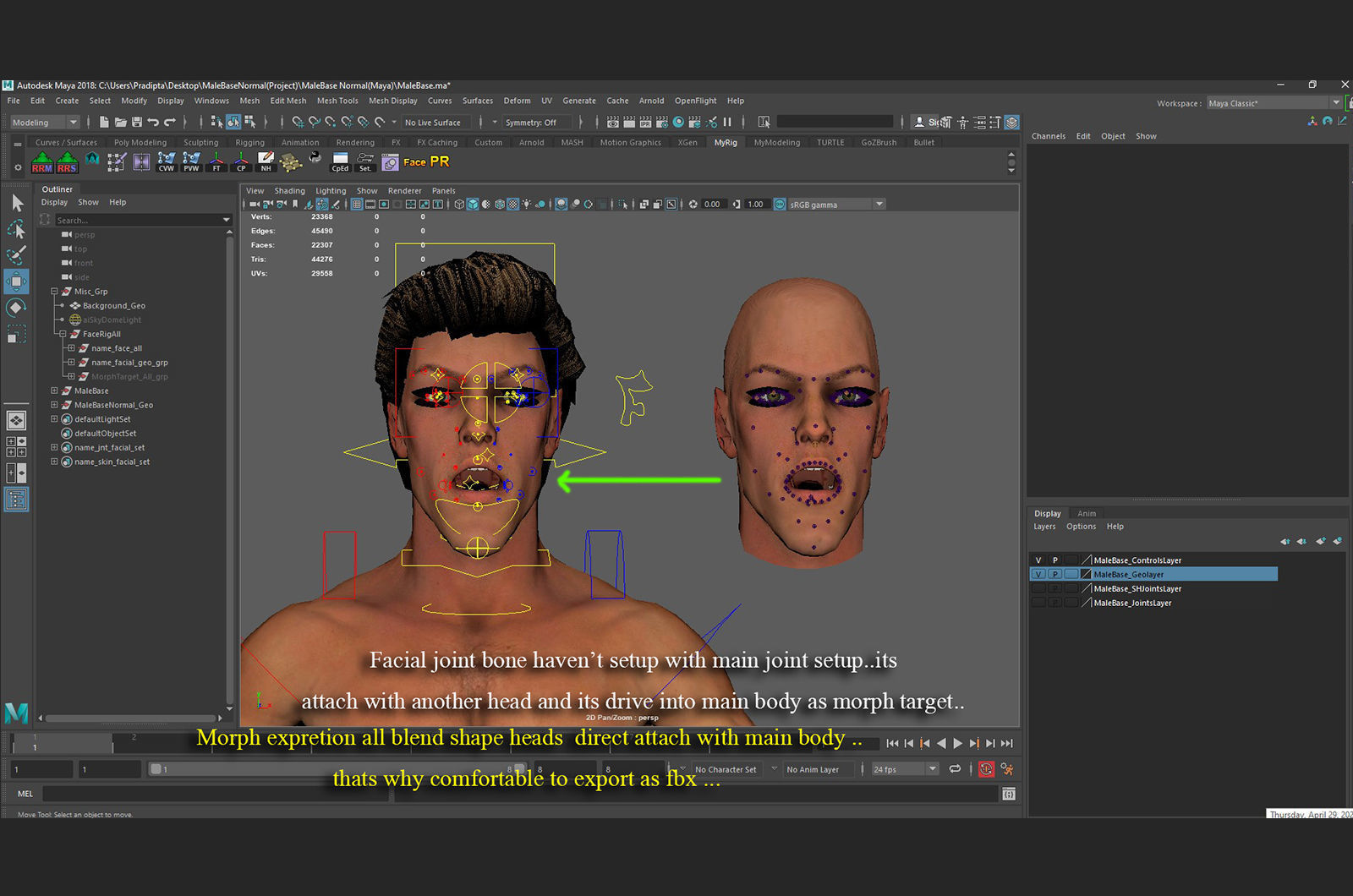Launch the CVW shelf tool
Viewport: 1353px width, 896px height.
click(167, 162)
